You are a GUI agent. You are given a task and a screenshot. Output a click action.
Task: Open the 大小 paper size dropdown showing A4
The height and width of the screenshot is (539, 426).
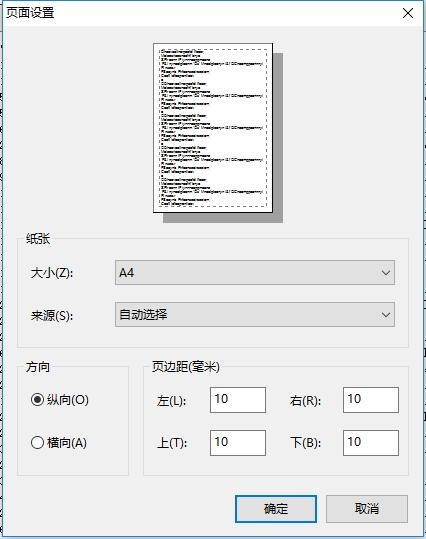click(x=255, y=273)
